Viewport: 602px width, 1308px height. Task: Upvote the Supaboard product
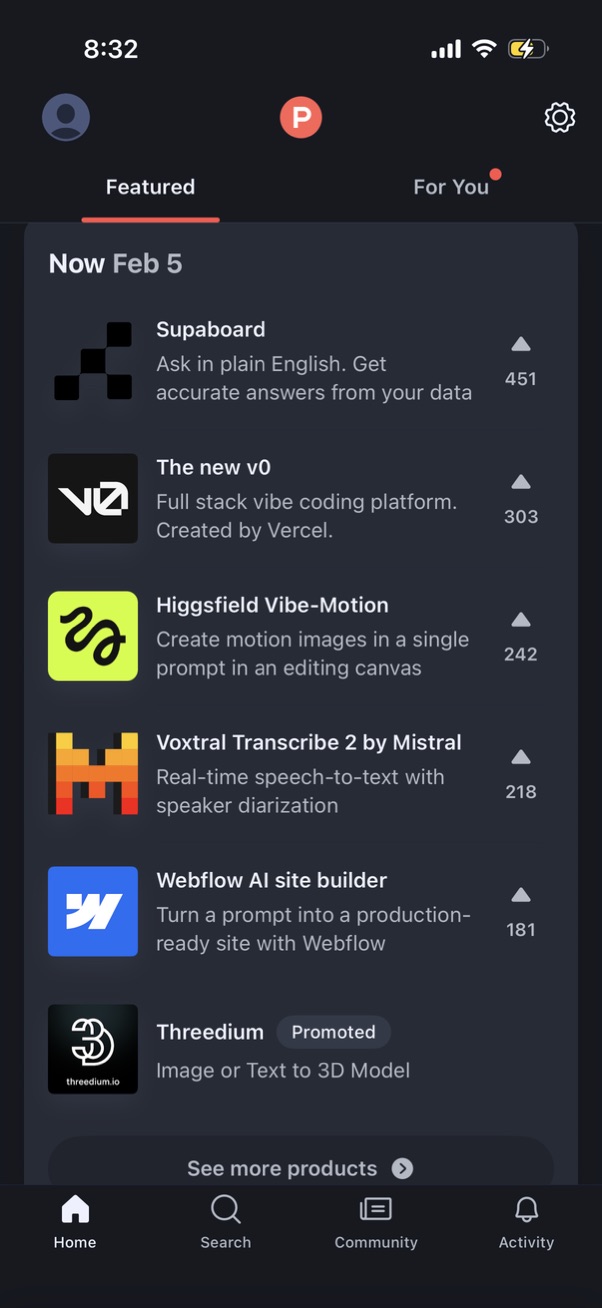tap(520, 360)
